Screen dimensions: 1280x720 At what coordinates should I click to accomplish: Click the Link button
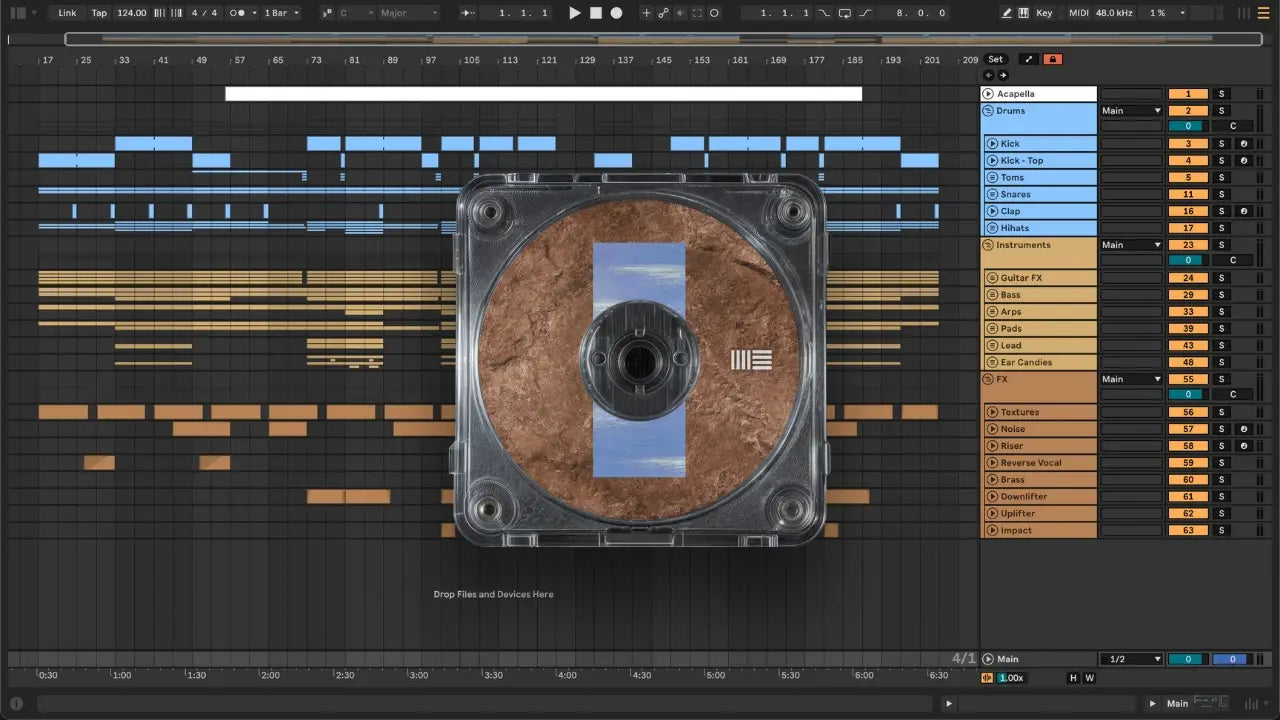pyautogui.click(x=67, y=13)
